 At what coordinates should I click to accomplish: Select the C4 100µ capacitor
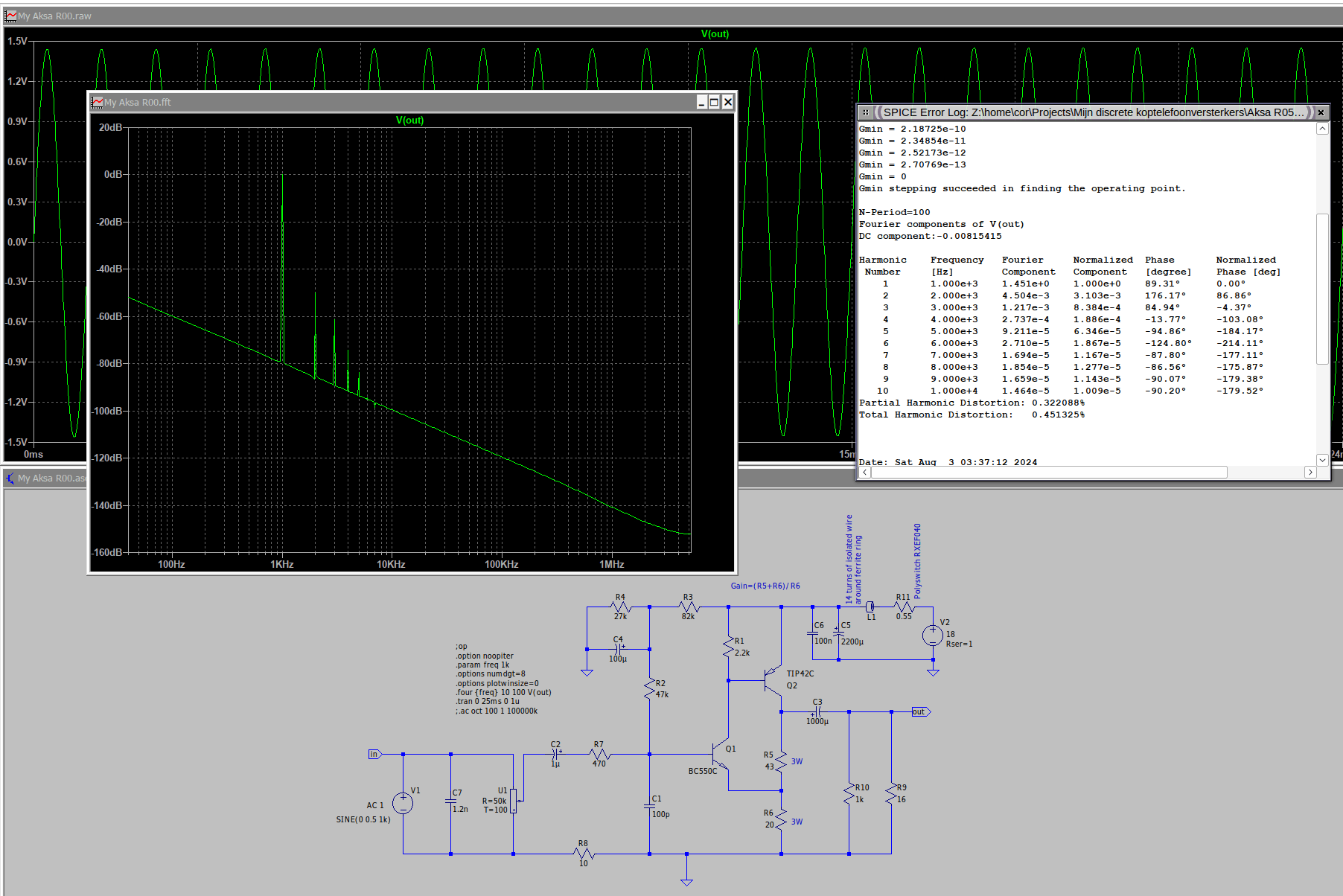pos(618,649)
